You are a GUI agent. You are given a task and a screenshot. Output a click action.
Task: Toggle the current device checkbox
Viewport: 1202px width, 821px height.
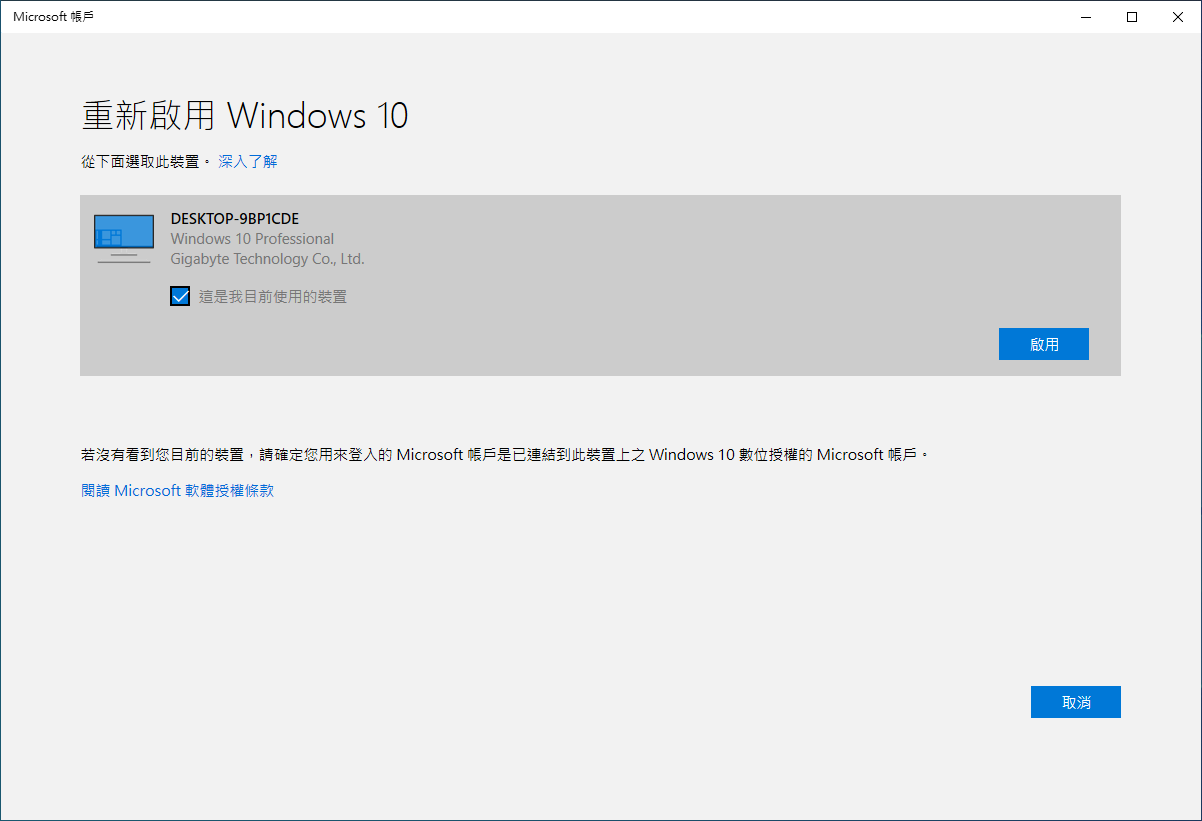click(x=180, y=296)
